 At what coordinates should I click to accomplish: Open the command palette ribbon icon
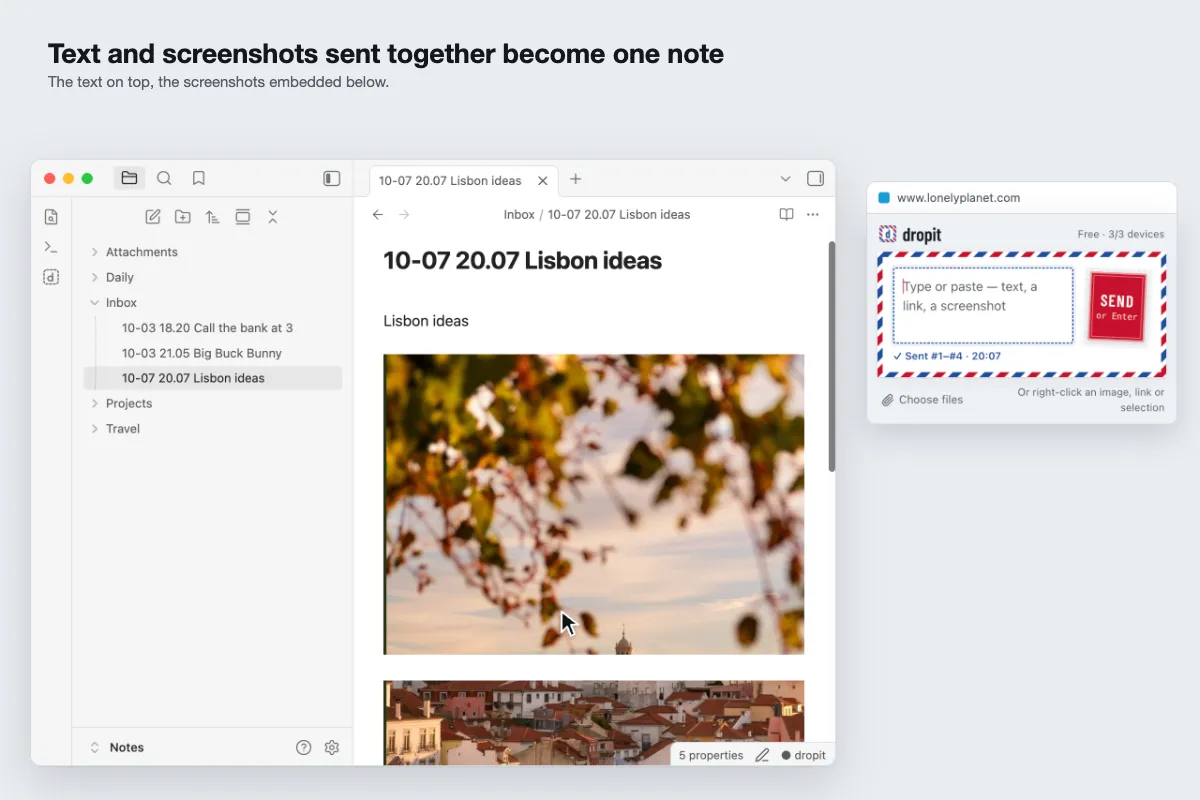51,247
